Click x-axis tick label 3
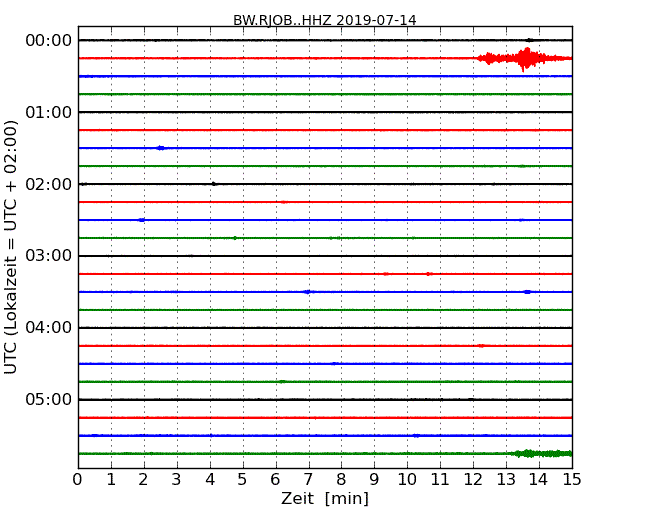 [x=176, y=480]
